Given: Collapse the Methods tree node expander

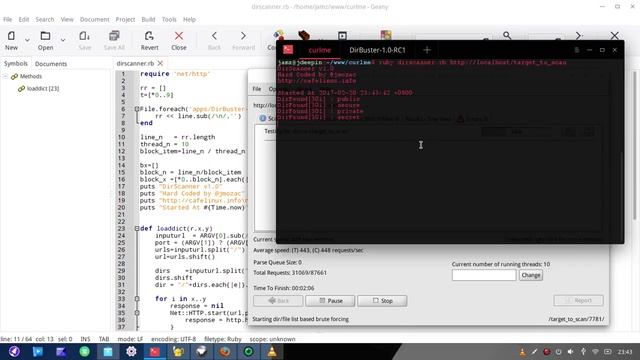Looking at the screenshot, I should (x=5, y=76).
